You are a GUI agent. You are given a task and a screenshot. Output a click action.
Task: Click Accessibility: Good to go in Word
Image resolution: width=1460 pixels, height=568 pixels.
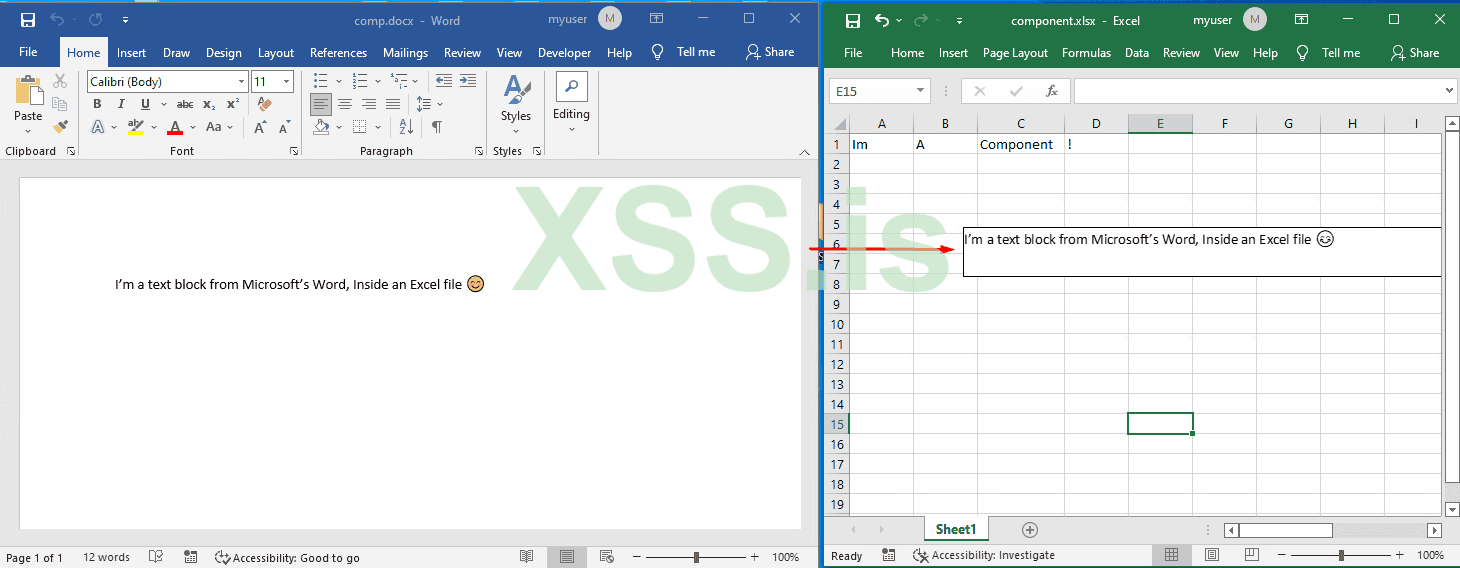(x=287, y=558)
